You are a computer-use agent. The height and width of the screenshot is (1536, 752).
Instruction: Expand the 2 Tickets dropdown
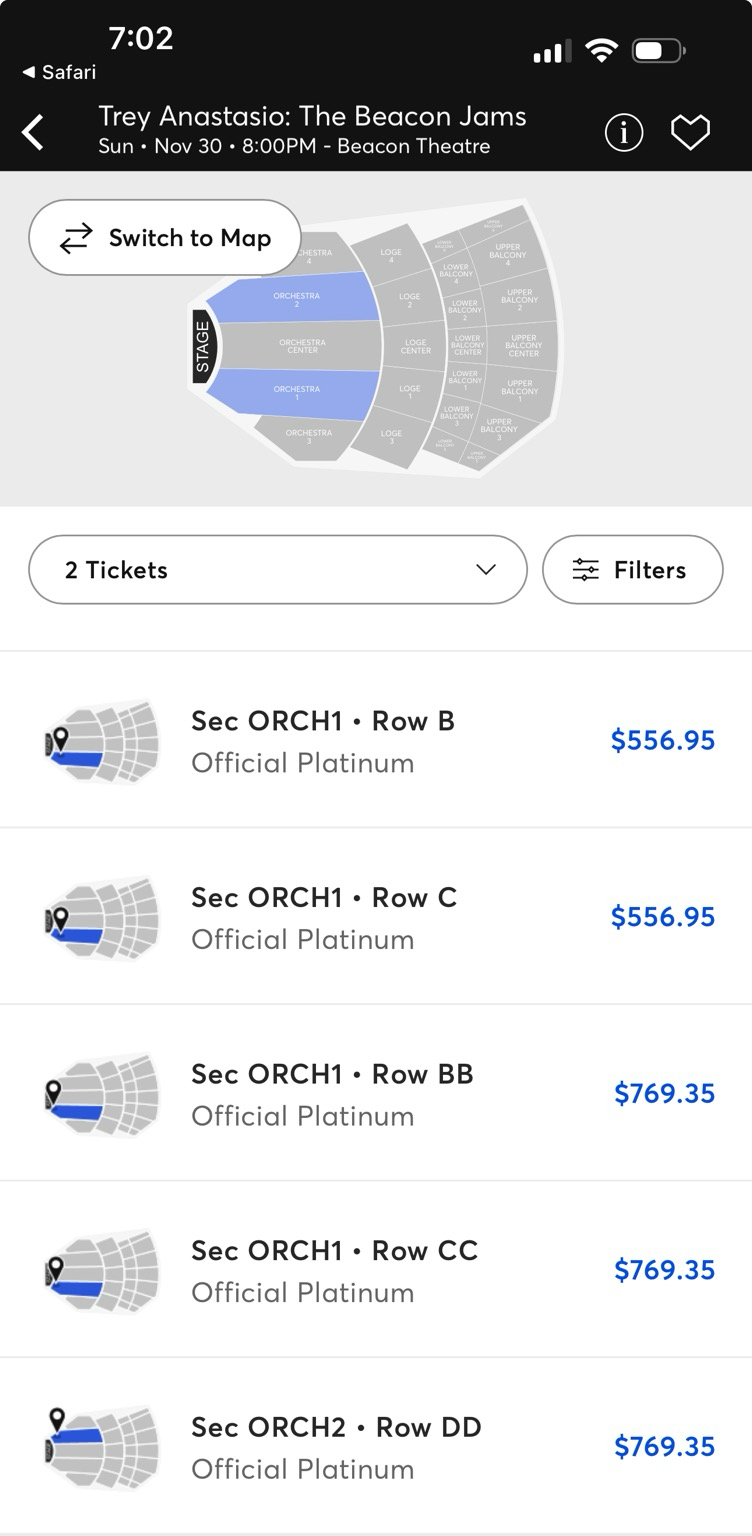click(277, 570)
